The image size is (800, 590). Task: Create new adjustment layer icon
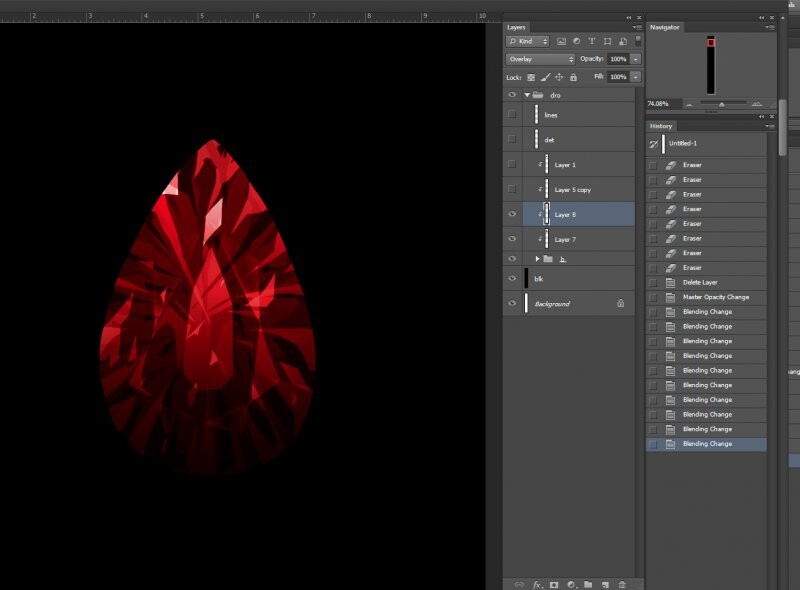[571, 584]
